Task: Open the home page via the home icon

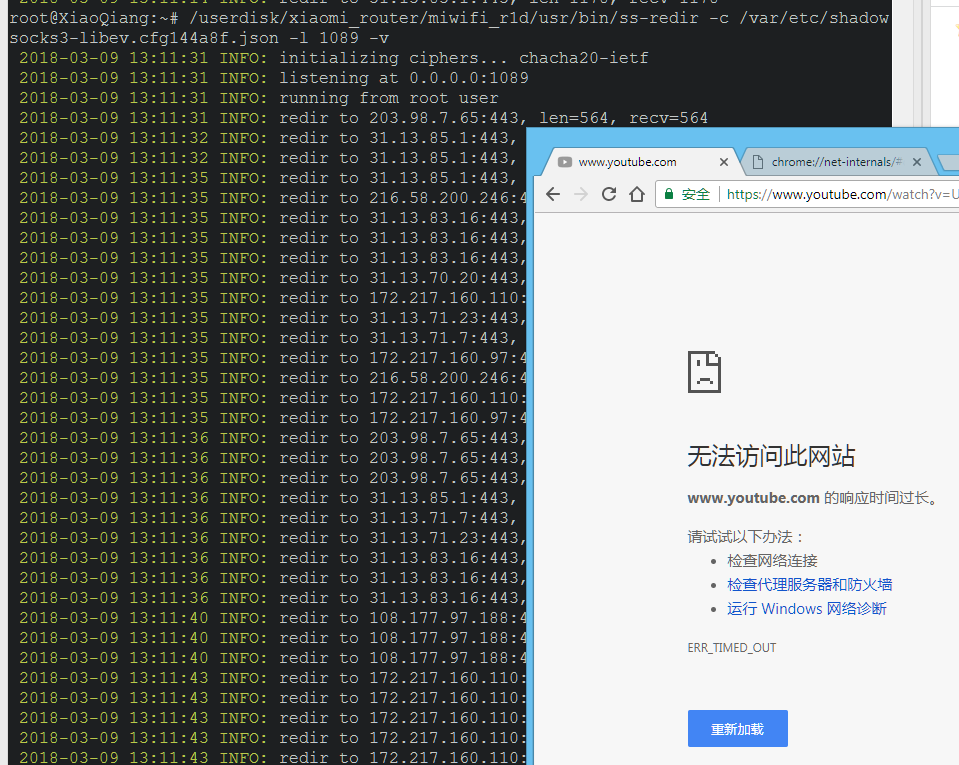Action: pos(636,194)
